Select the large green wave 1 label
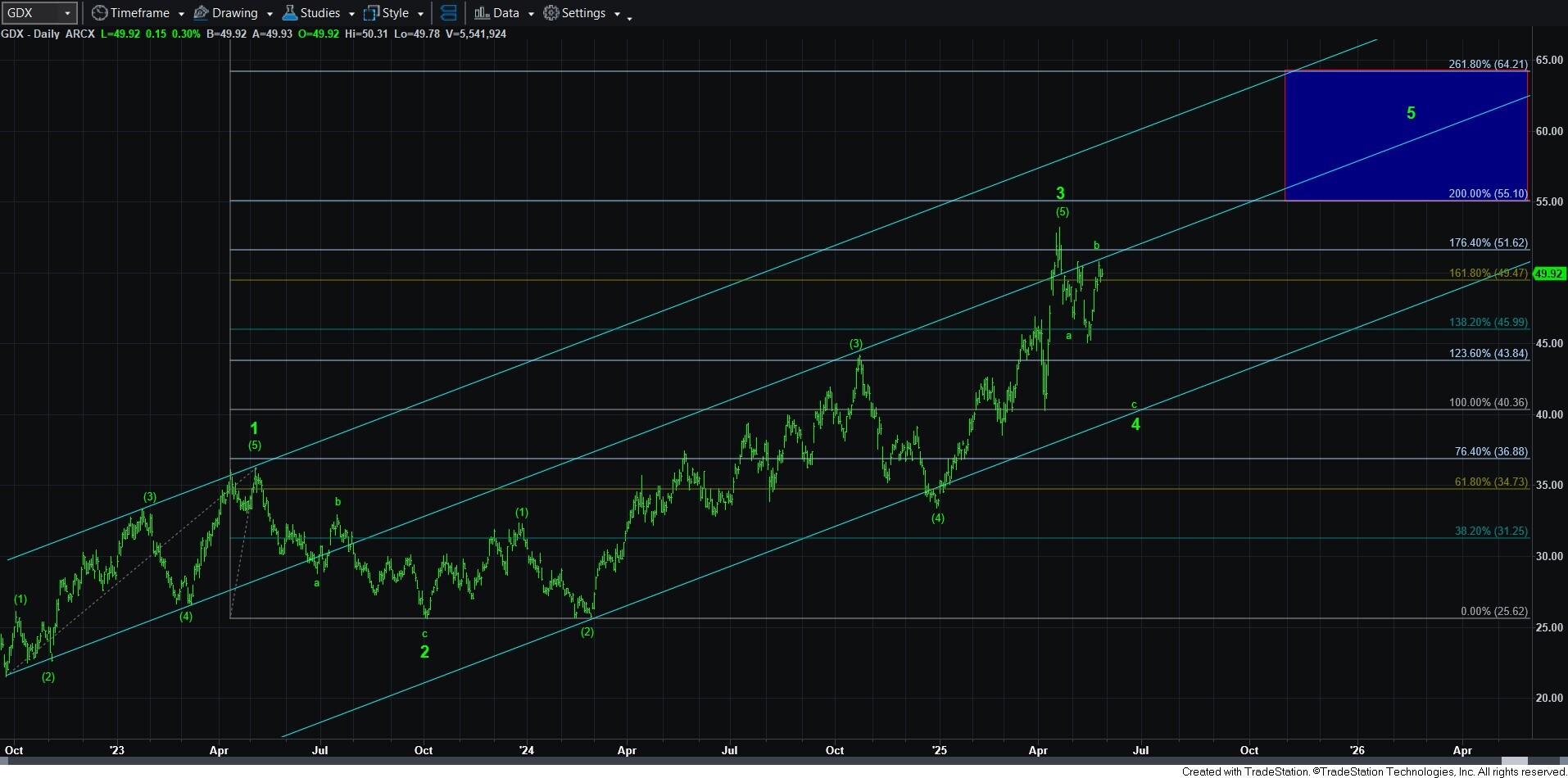 click(254, 427)
